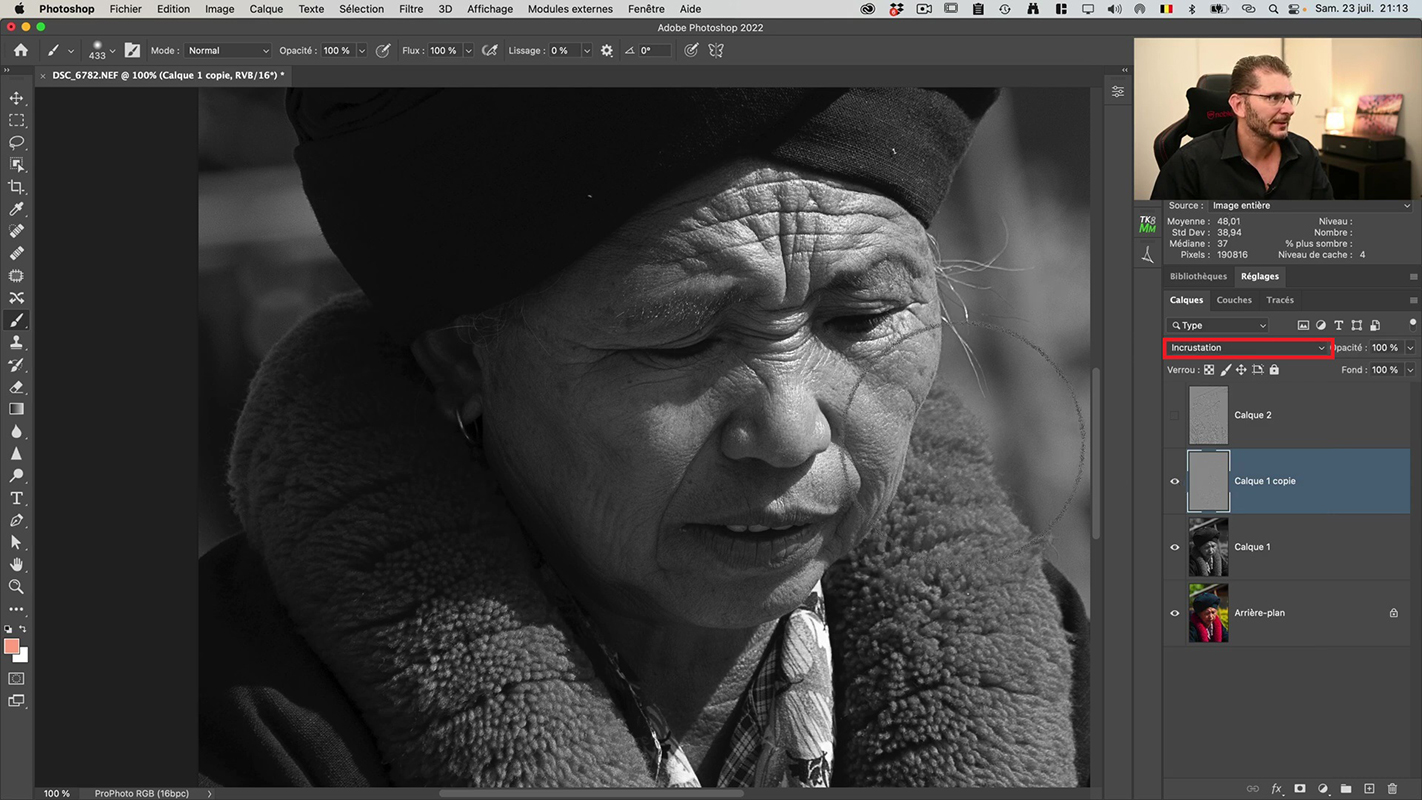1422x800 pixels.
Task: Delete the layer using the trash icon
Action: pos(1392,789)
